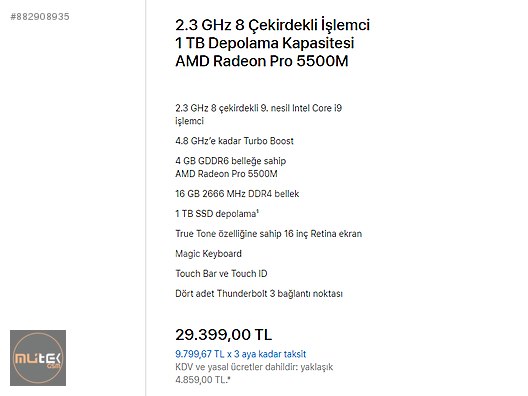Click the 4.859,00 TL tax amount
Screen dimensions: 528x396
203,380
